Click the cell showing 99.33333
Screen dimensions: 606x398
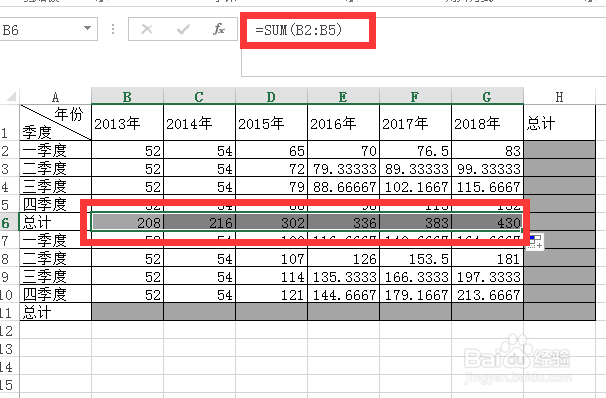(487, 168)
